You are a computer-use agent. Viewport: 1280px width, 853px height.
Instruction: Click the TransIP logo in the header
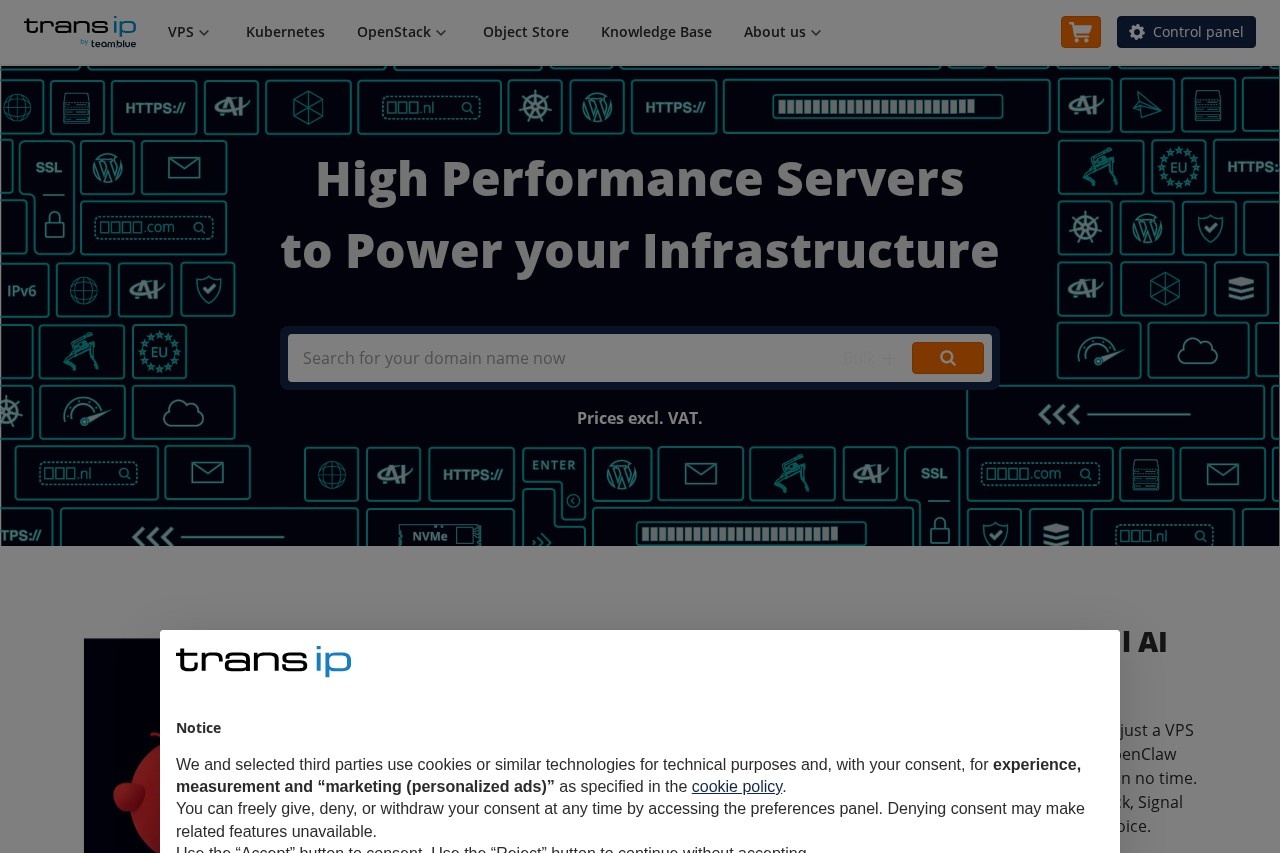(80, 31)
